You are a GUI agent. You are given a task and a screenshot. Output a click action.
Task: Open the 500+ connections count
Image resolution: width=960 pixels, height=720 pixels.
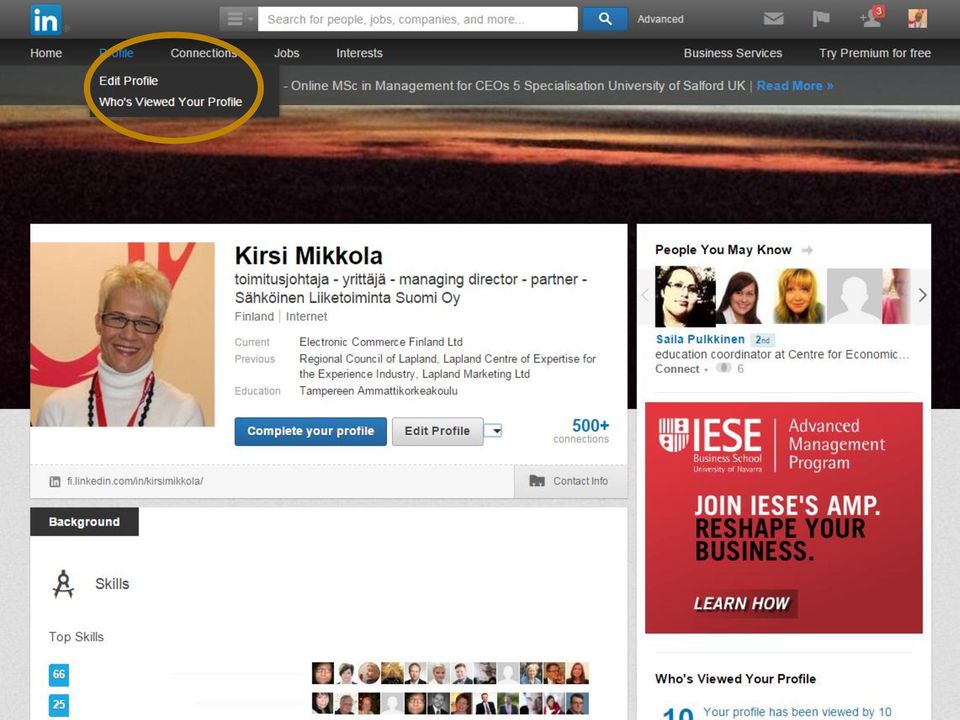coord(581,430)
